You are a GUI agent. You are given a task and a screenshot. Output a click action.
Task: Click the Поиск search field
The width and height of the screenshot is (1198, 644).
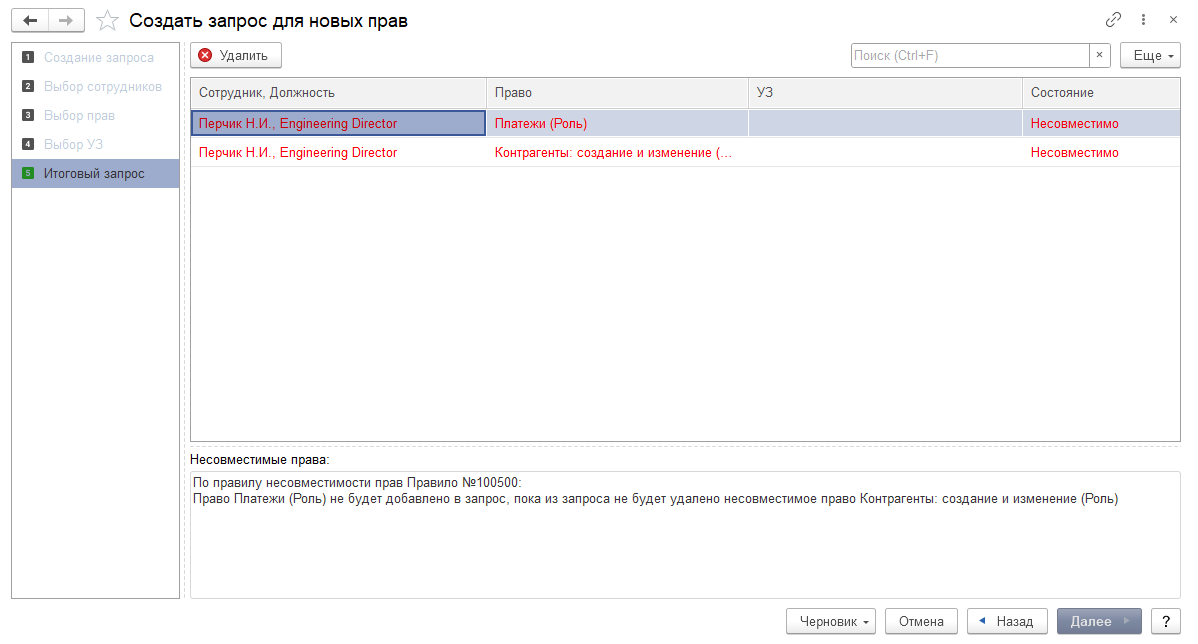coord(970,55)
